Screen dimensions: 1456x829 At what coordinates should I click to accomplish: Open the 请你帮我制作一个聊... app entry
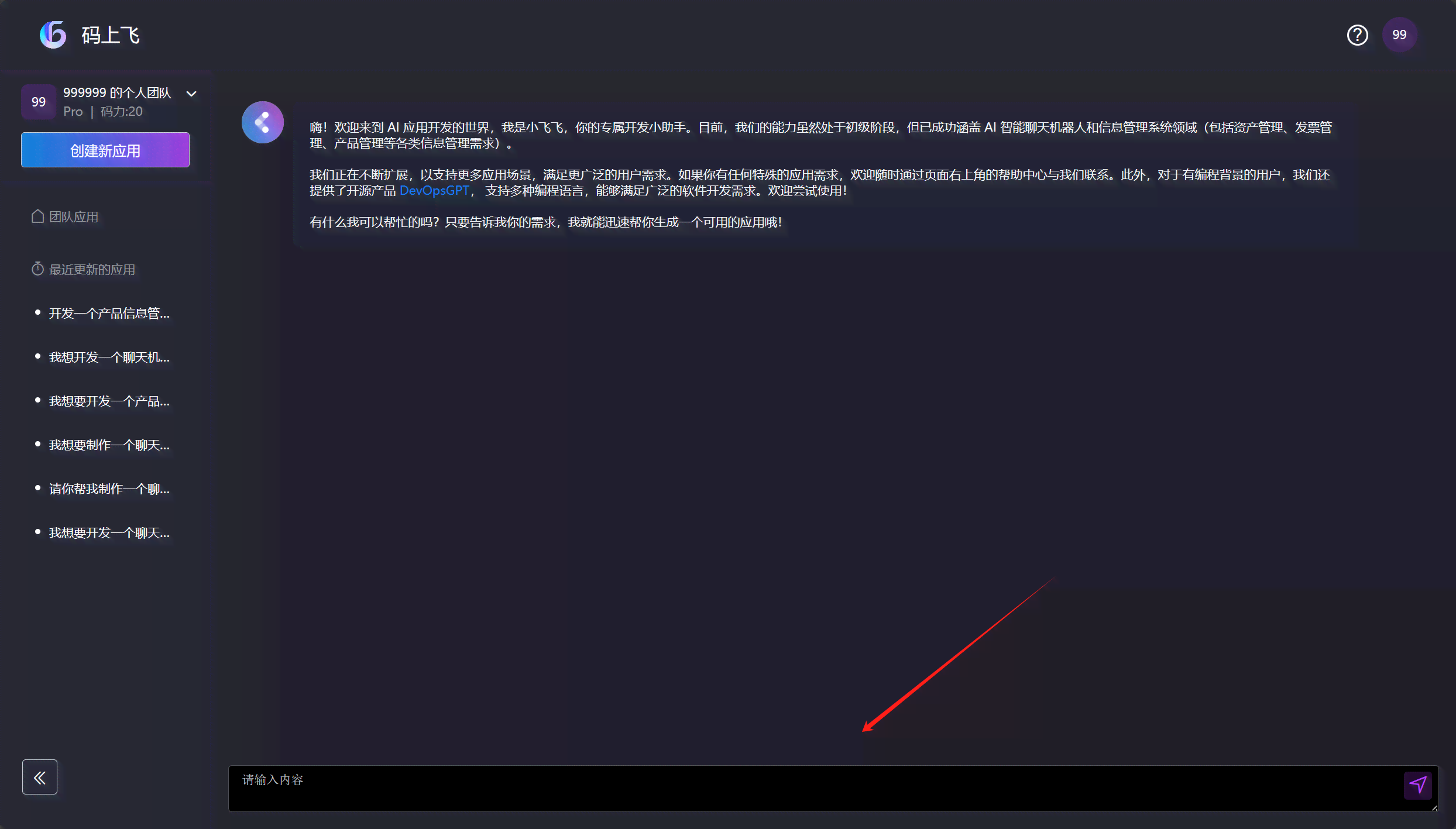tap(109, 489)
